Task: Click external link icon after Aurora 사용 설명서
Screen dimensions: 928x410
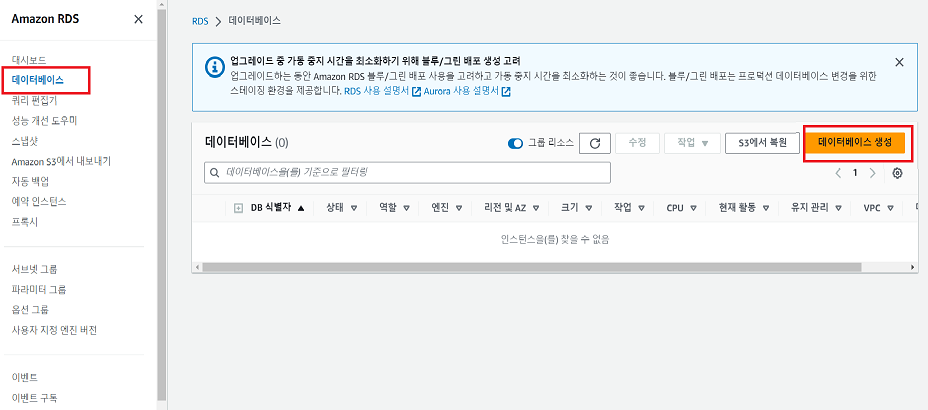Action: 505,92
